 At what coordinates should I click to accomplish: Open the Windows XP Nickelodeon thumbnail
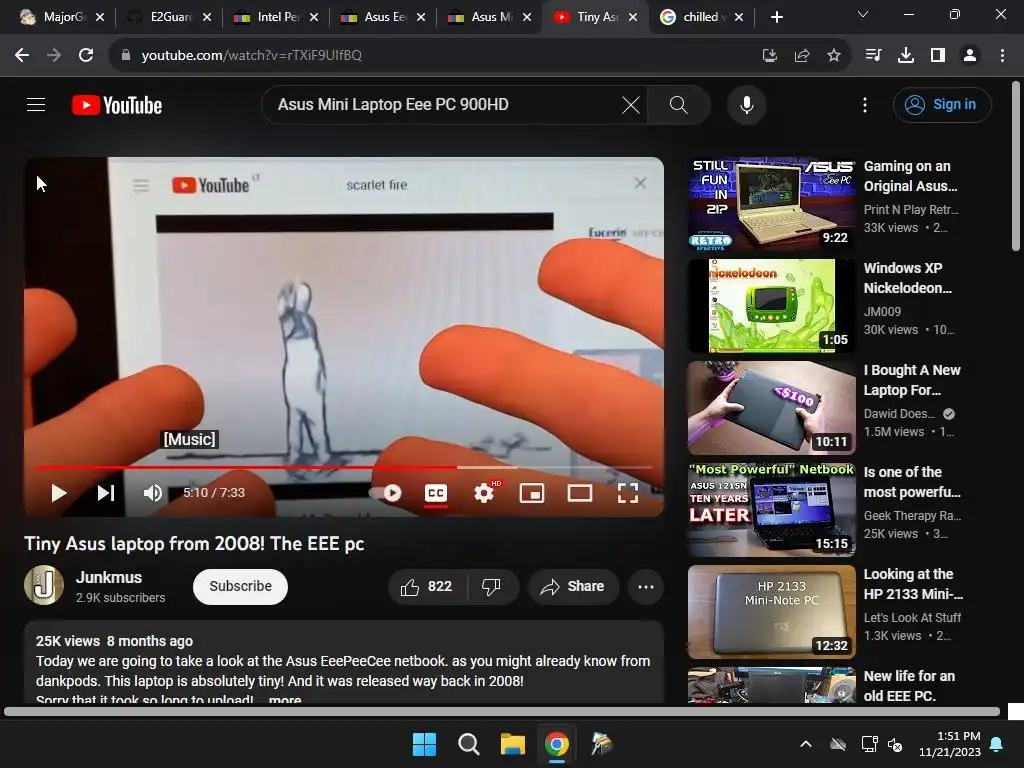point(771,306)
